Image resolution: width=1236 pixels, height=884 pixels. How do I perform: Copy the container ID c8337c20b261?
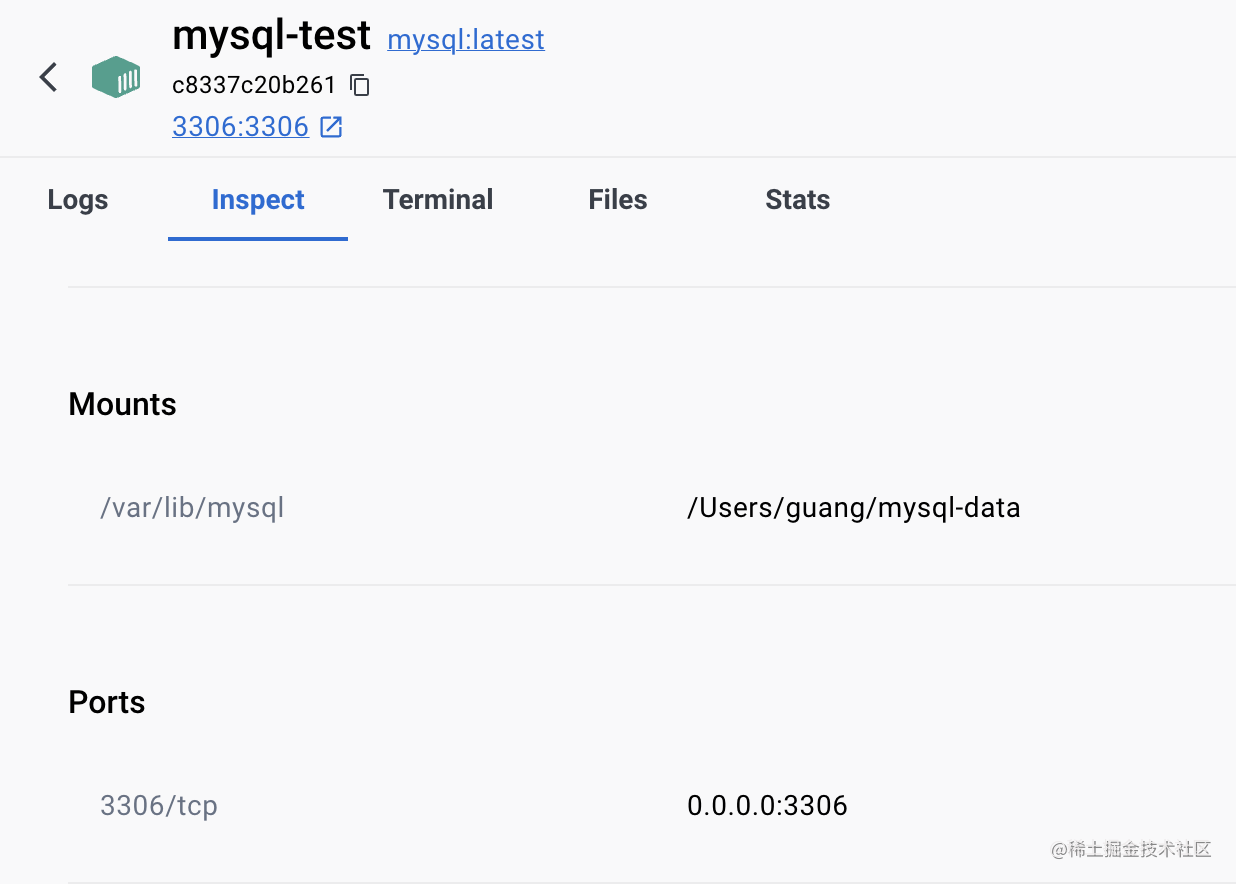tap(360, 85)
